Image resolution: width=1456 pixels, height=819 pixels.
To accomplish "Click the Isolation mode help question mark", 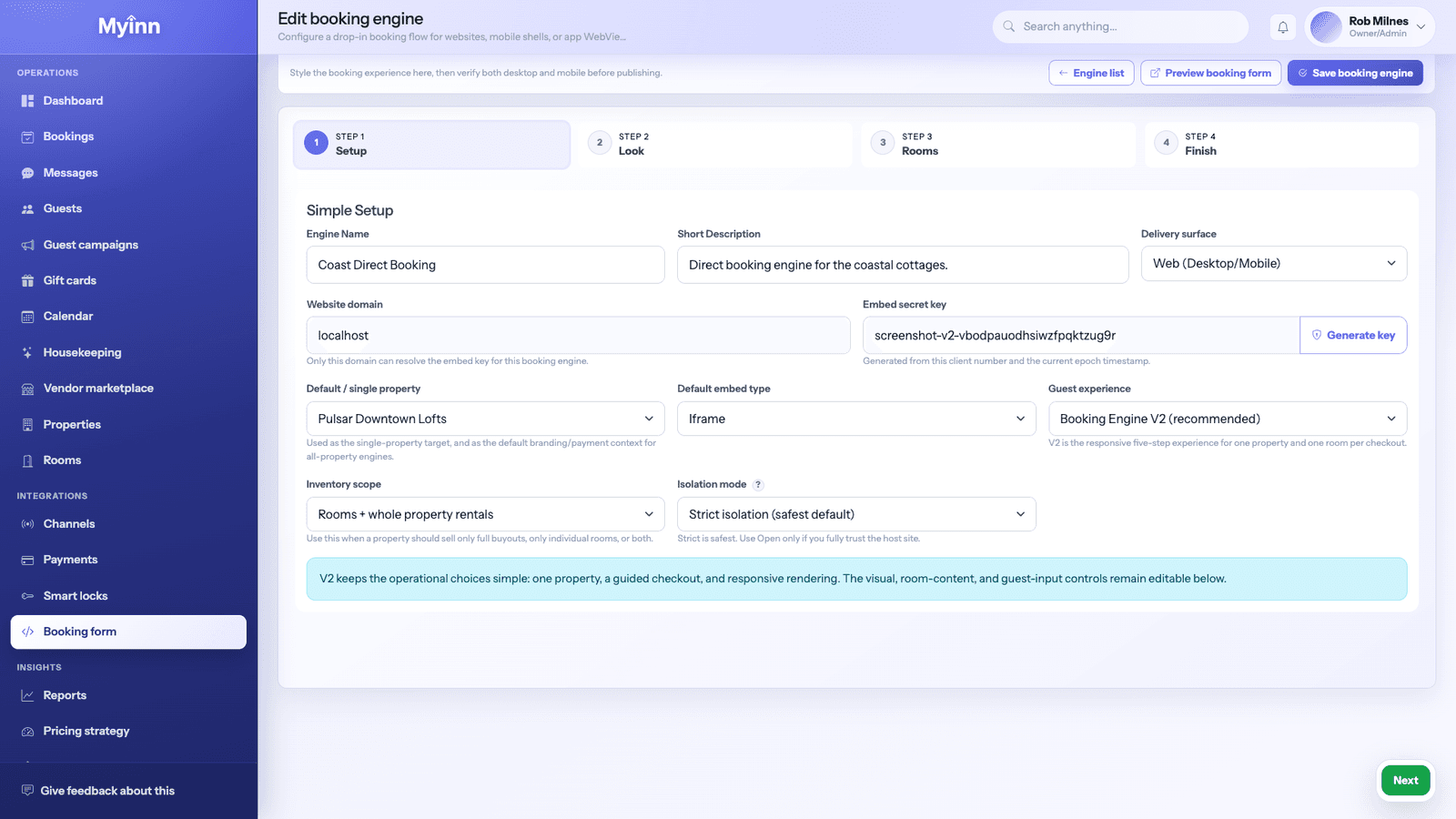I will coord(758,485).
